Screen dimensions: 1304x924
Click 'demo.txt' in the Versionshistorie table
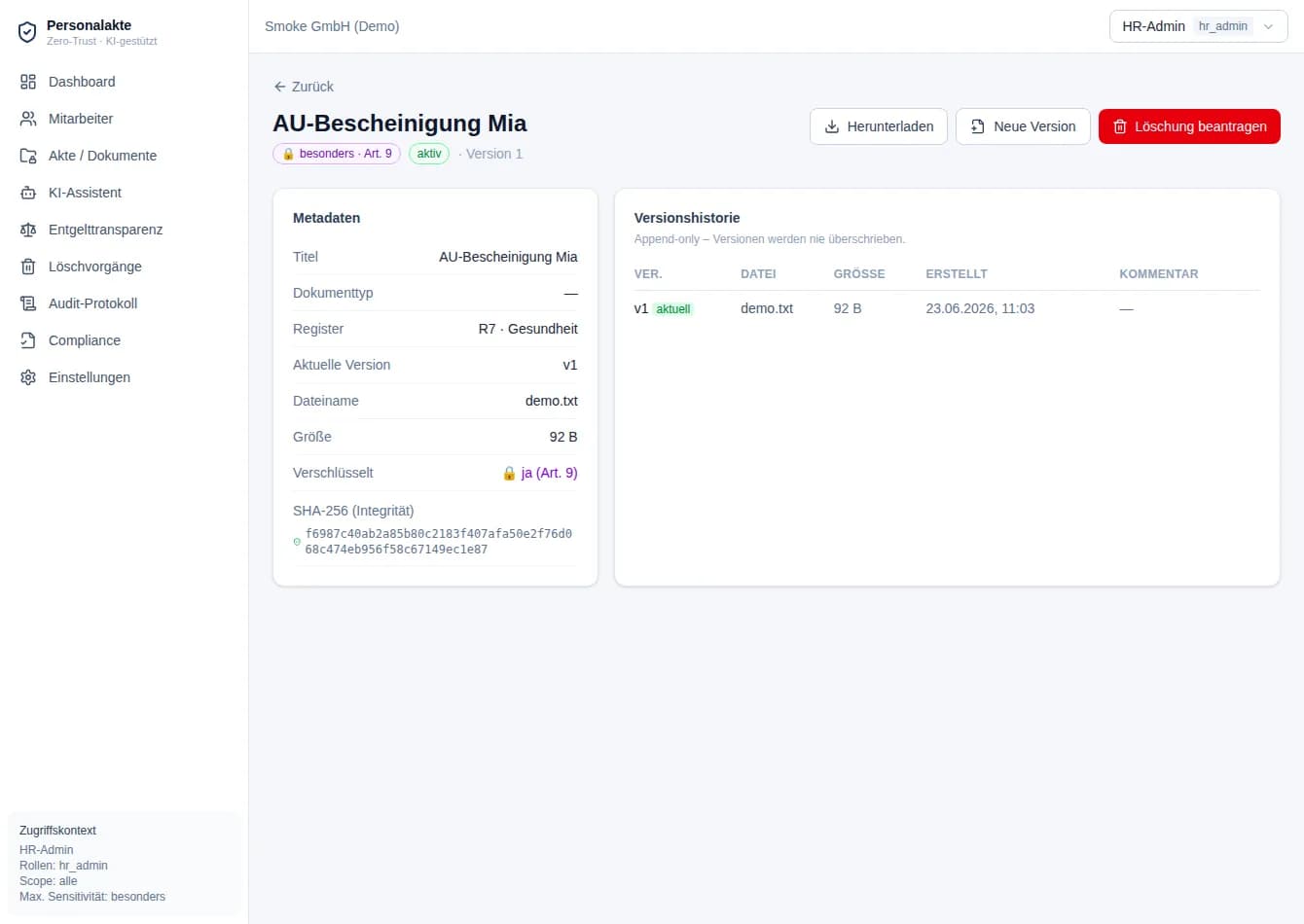click(x=767, y=308)
